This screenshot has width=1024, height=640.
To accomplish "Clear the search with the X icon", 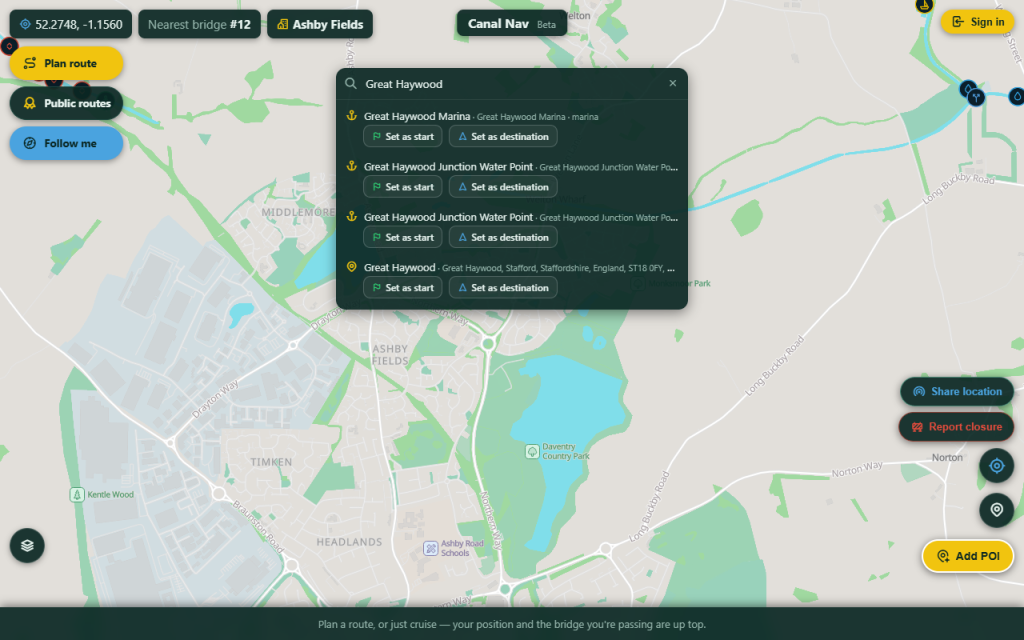I will [673, 83].
